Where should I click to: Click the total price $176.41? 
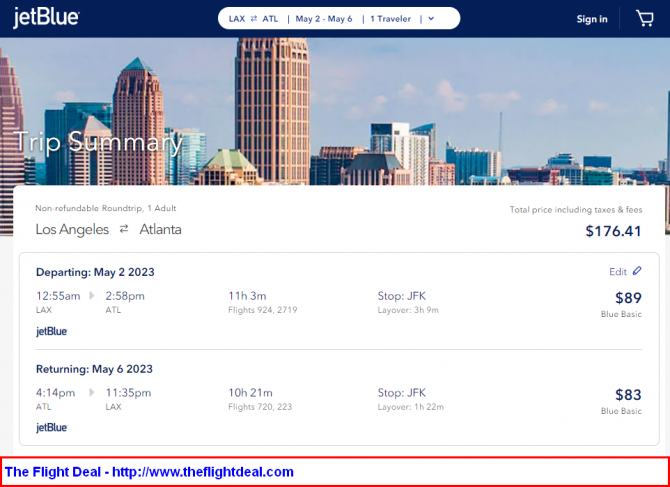point(613,231)
